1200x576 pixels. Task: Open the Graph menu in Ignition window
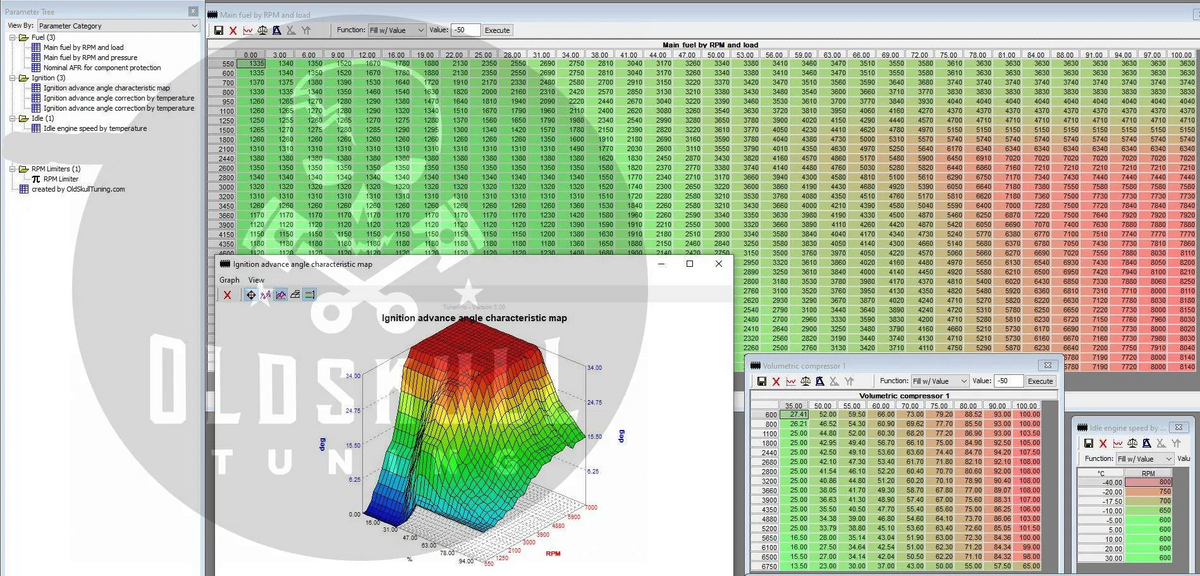tap(230, 280)
